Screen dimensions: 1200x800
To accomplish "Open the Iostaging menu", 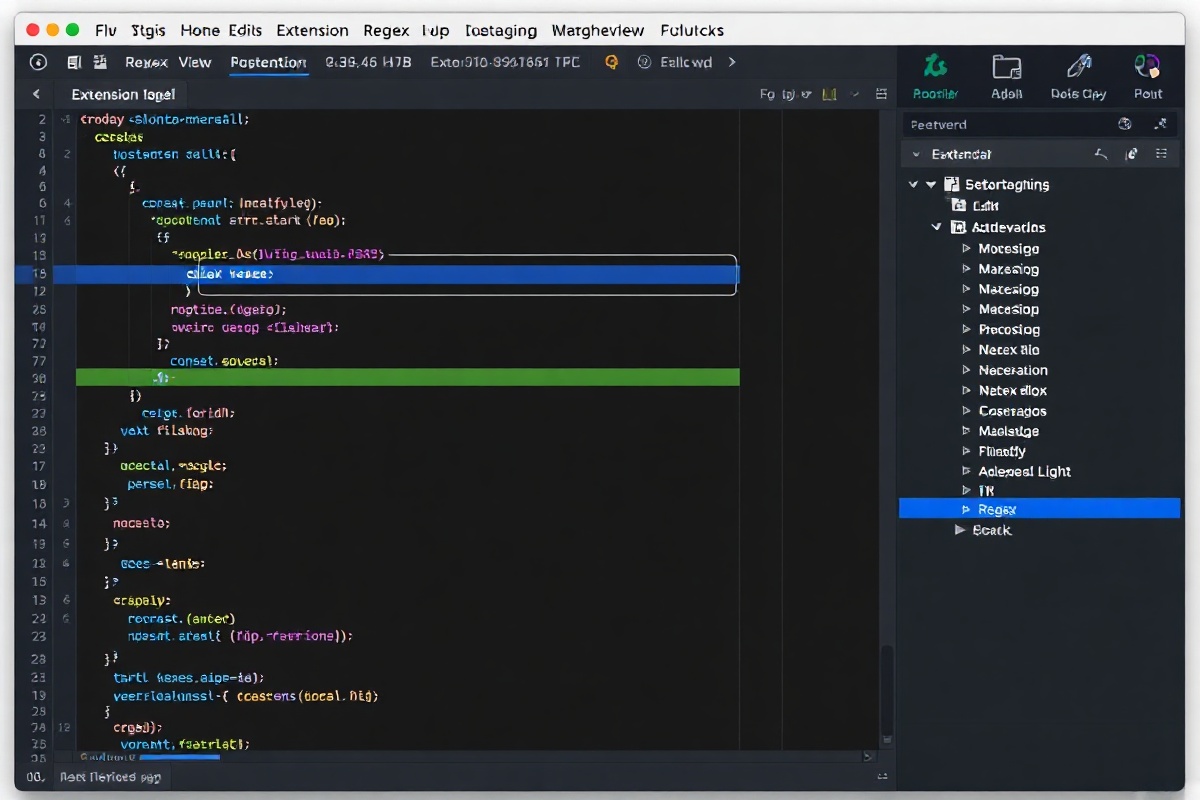I will pyautogui.click(x=501, y=30).
